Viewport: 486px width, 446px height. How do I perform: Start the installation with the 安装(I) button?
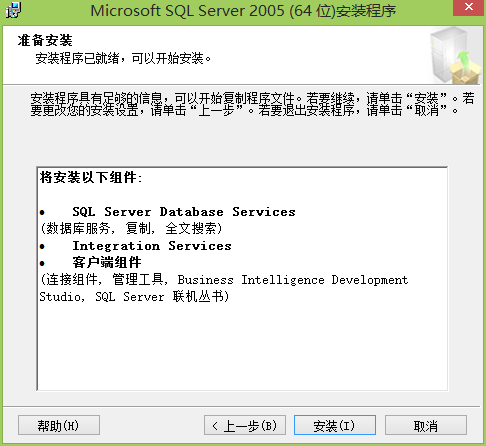click(x=335, y=425)
